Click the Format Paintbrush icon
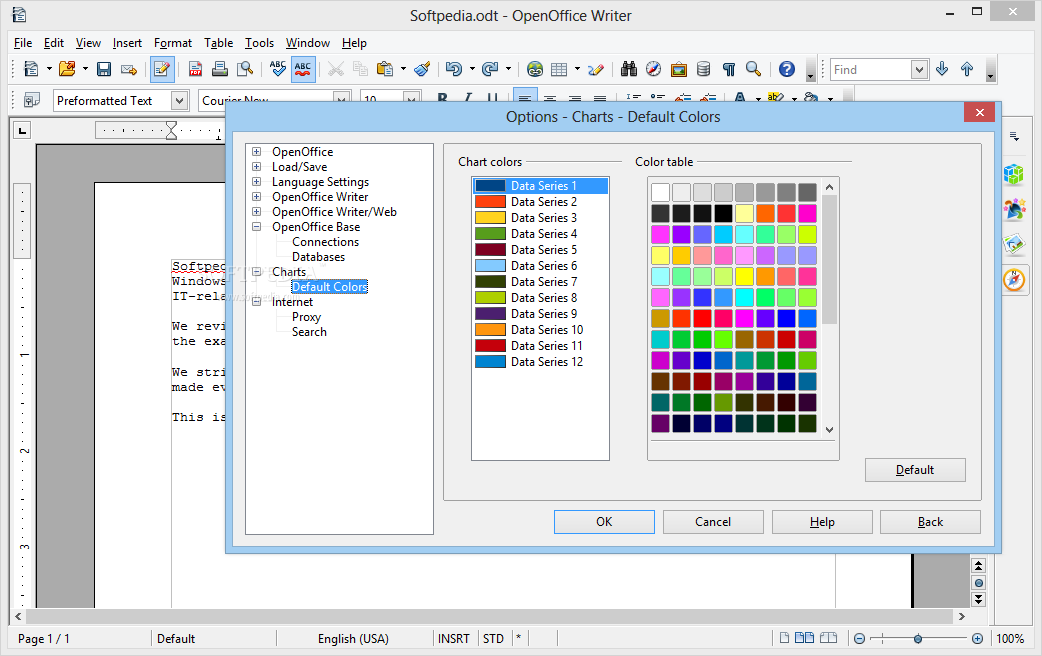The image size is (1042, 656). coord(422,69)
